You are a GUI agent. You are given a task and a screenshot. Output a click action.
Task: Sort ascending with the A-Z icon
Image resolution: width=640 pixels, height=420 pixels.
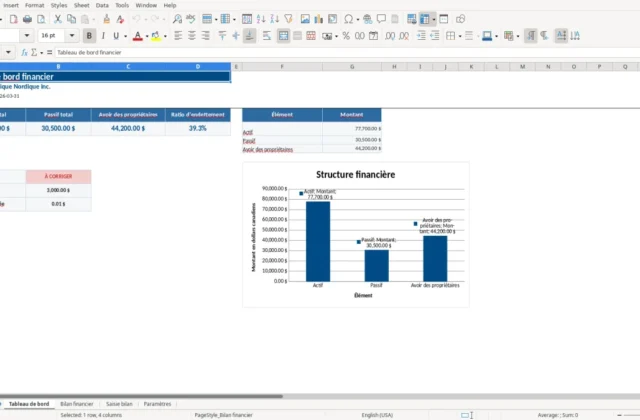coord(261,19)
